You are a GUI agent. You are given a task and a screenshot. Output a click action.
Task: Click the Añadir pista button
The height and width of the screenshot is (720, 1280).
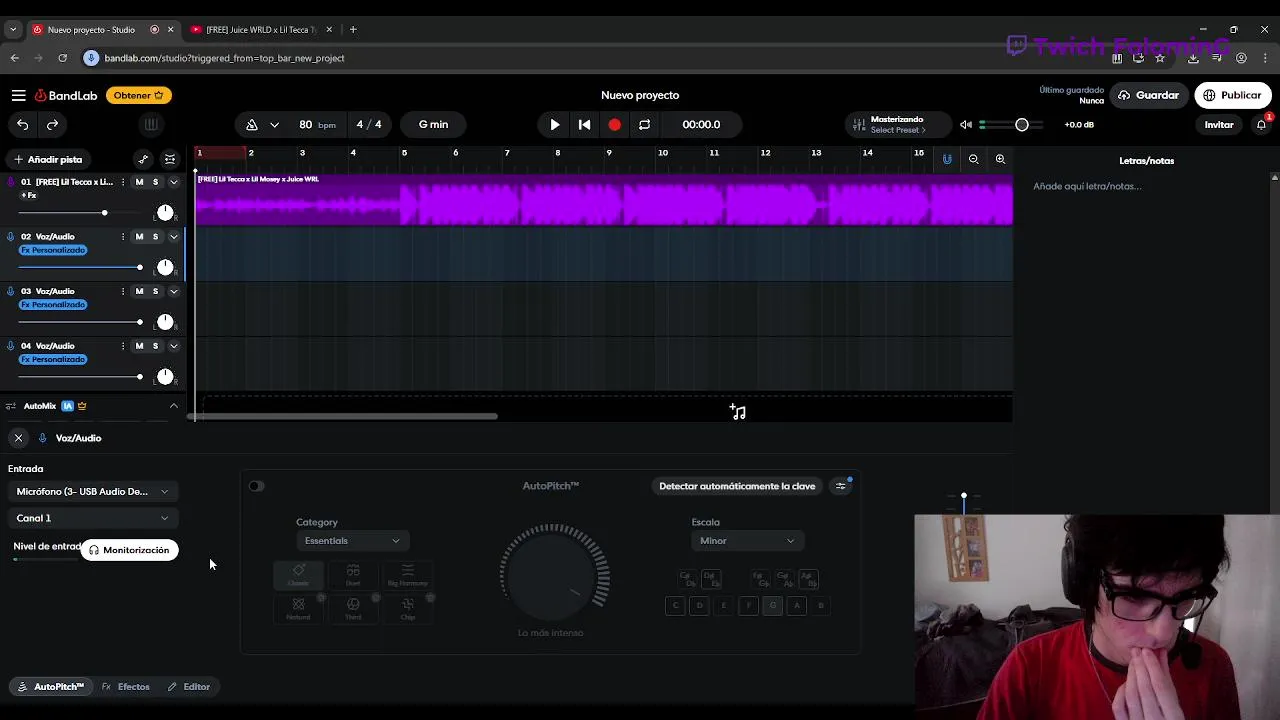[47, 159]
